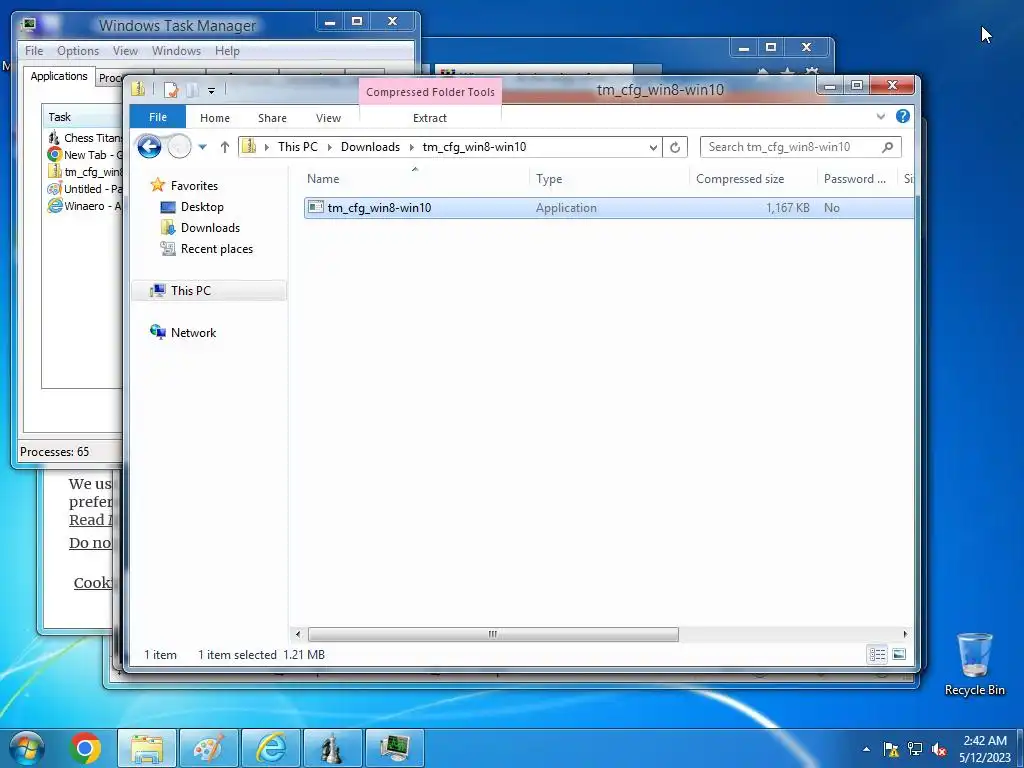Go back with the blue Back arrow

pos(150,146)
